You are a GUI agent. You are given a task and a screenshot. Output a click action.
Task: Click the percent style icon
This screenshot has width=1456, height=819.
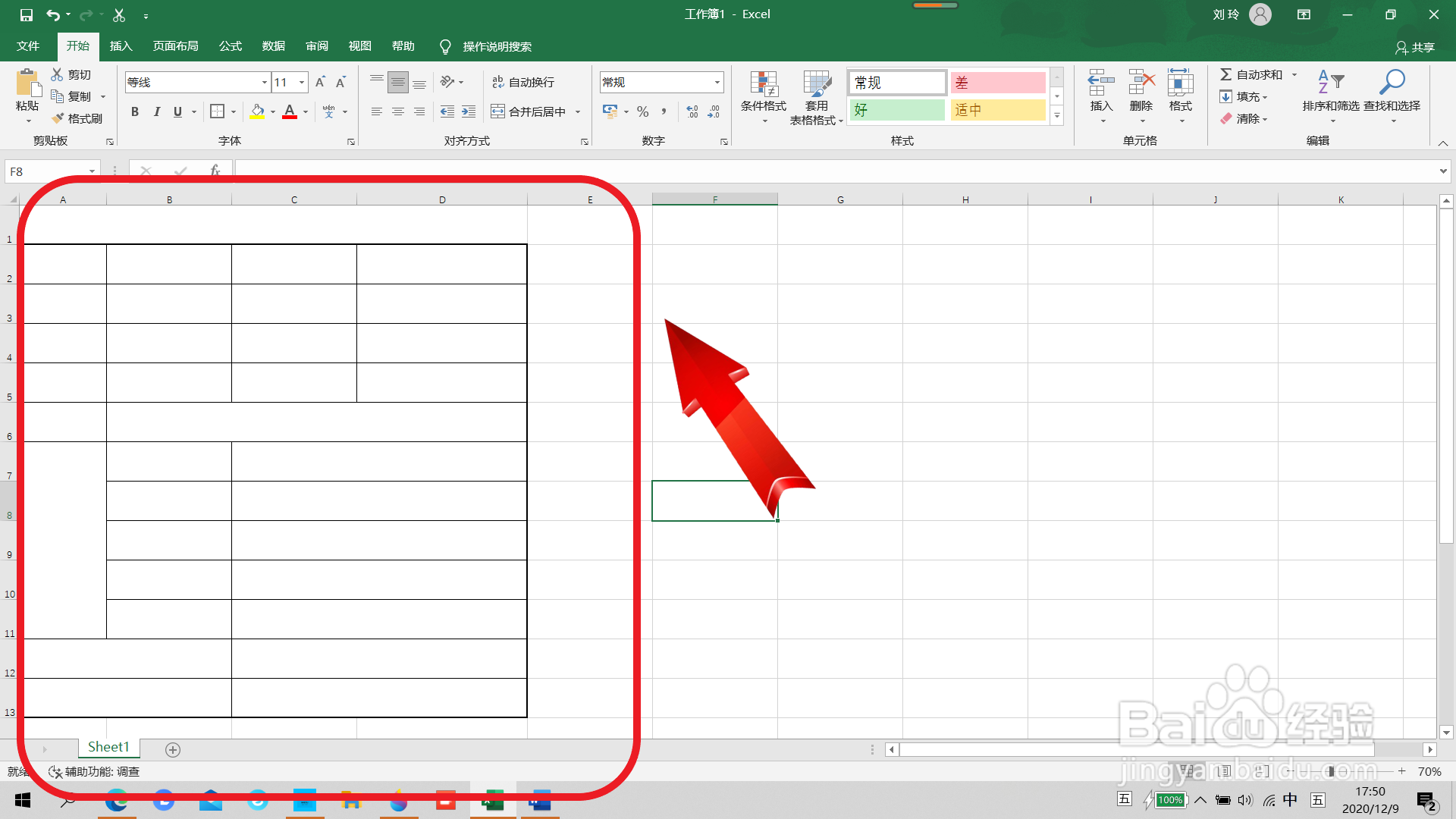tap(643, 111)
